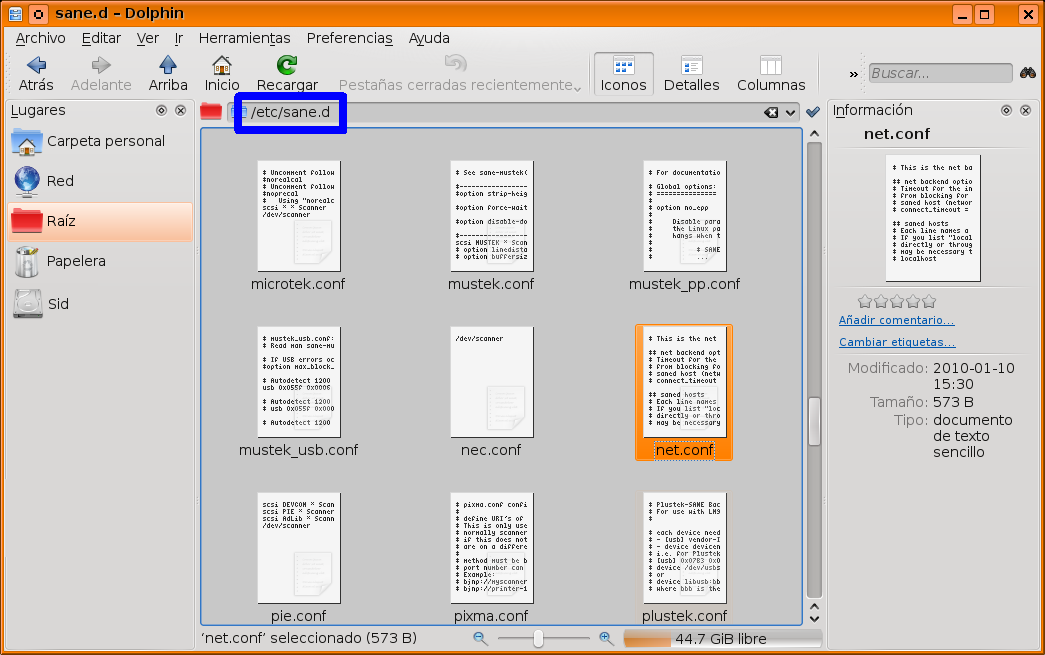Select the mustek_pp.conf file

(684, 226)
